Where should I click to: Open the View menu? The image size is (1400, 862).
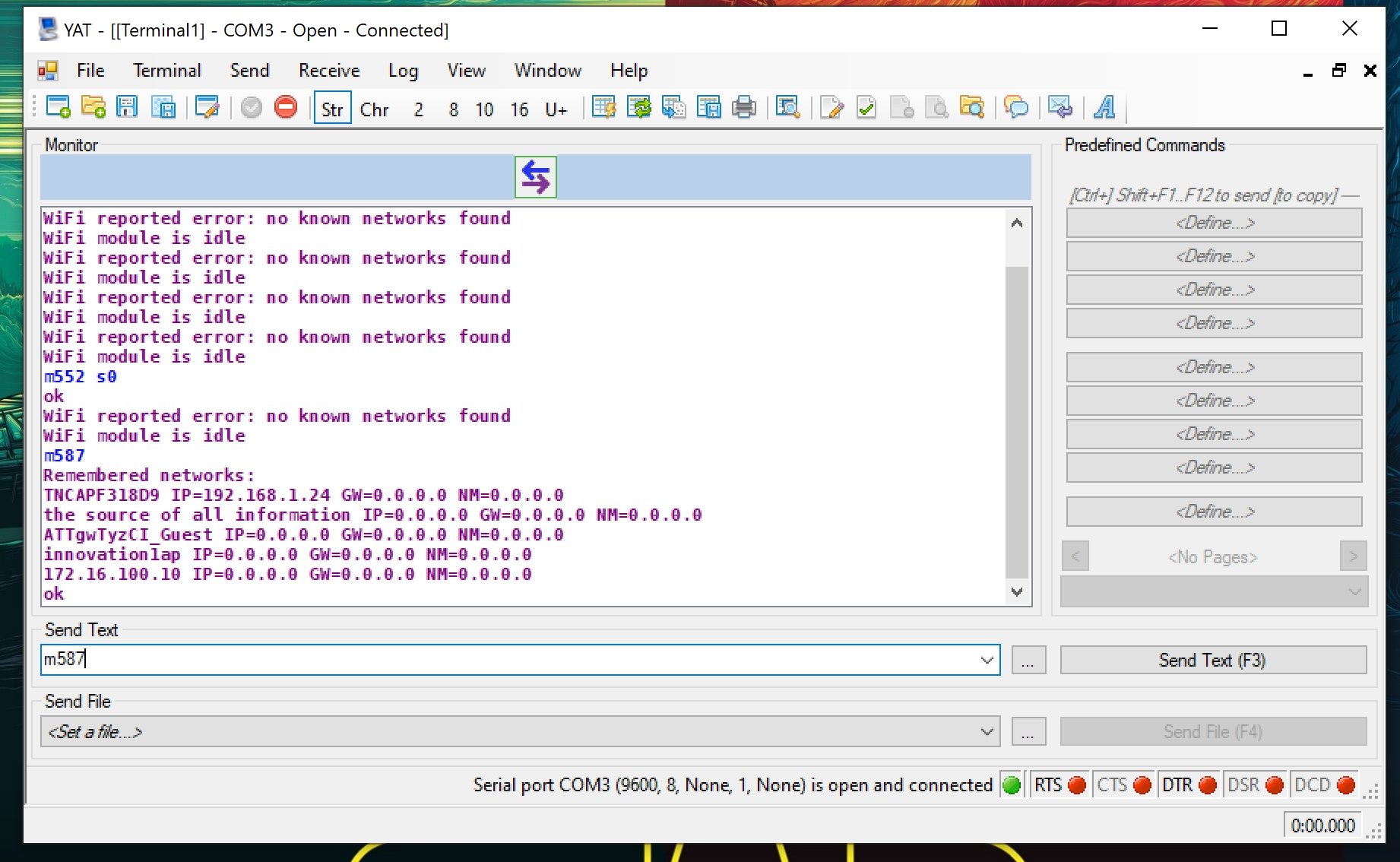pos(466,71)
